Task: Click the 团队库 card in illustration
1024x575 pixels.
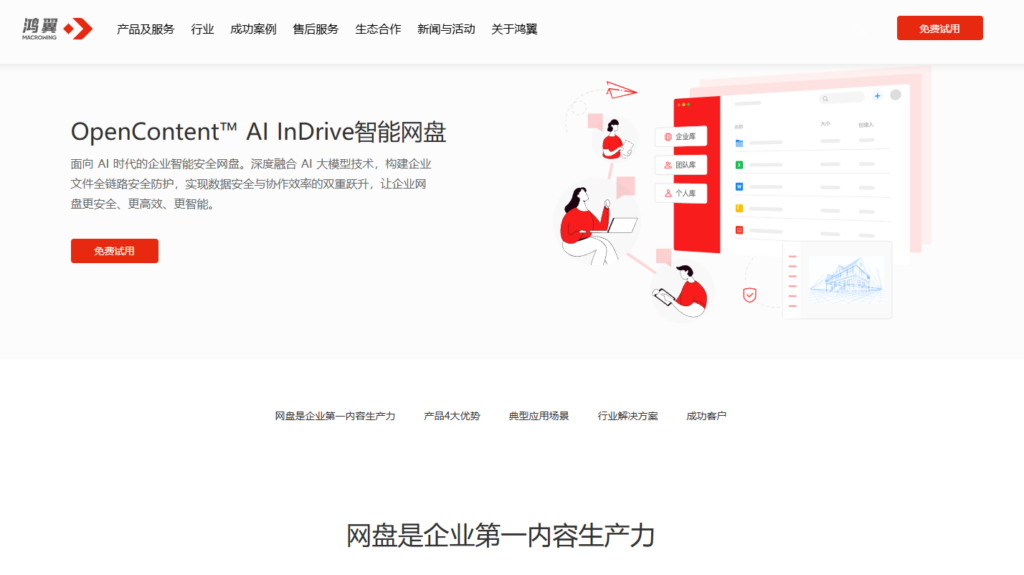Action: pyautogui.click(x=680, y=165)
